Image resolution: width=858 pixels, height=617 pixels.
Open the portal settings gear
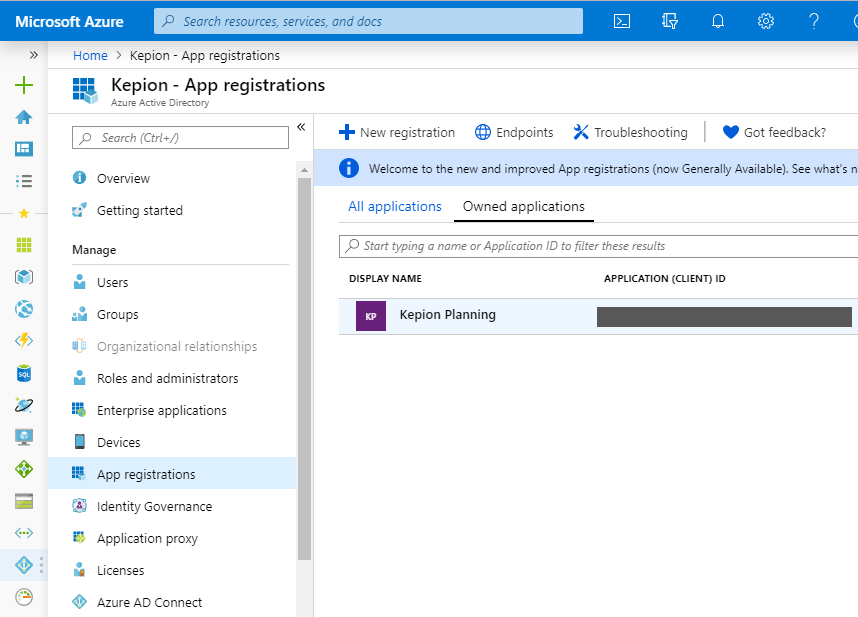[765, 20]
